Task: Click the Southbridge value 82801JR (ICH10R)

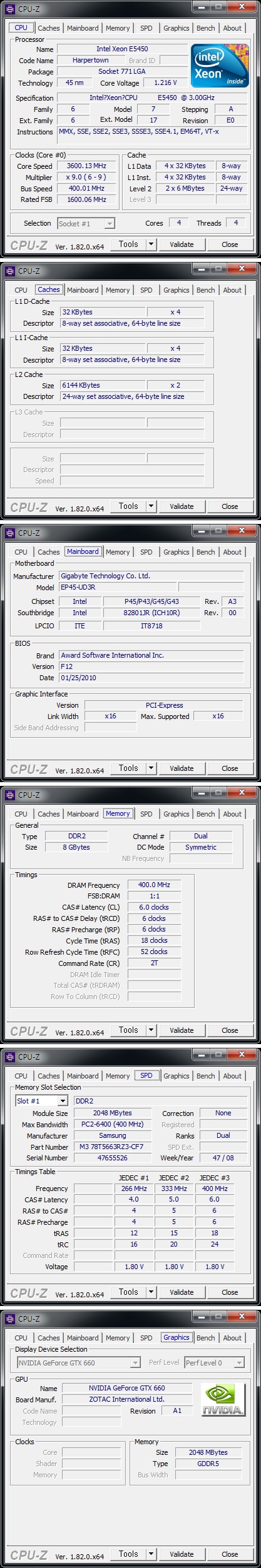Action: tap(151, 613)
